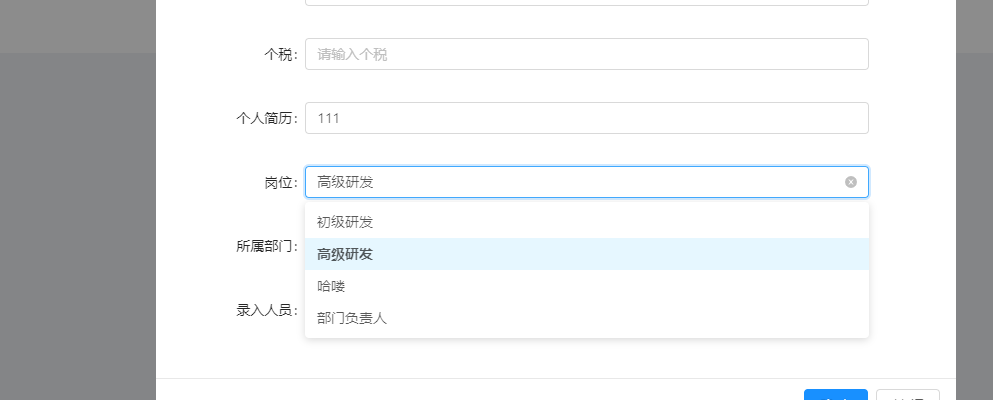Click blank dialog space right of the 个税 input
This screenshot has height=400, width=993.
pos(910,54)
